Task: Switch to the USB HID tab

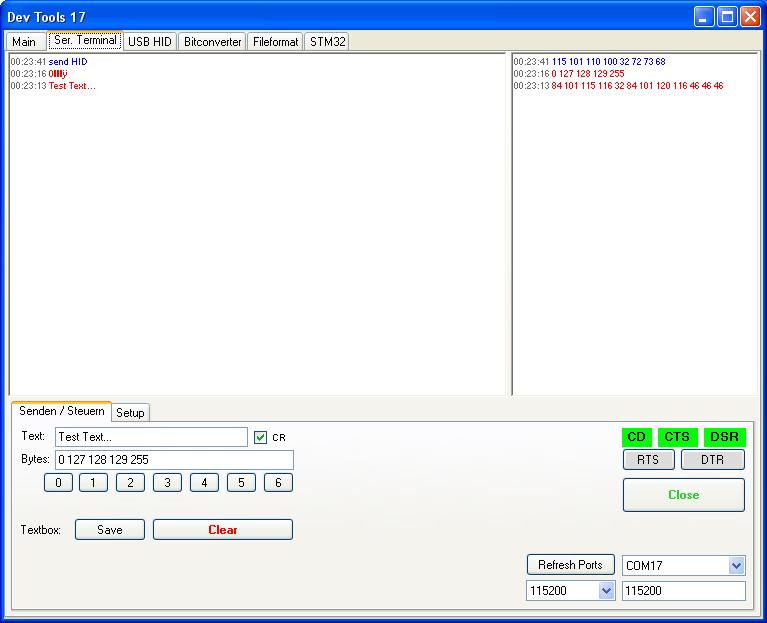Action: 149,42
